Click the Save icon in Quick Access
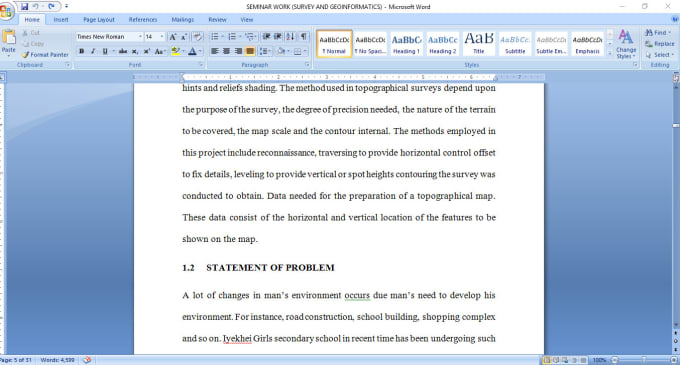Image resolution: width=680 pixels, height=365 pixels. [x=24, y=7]
